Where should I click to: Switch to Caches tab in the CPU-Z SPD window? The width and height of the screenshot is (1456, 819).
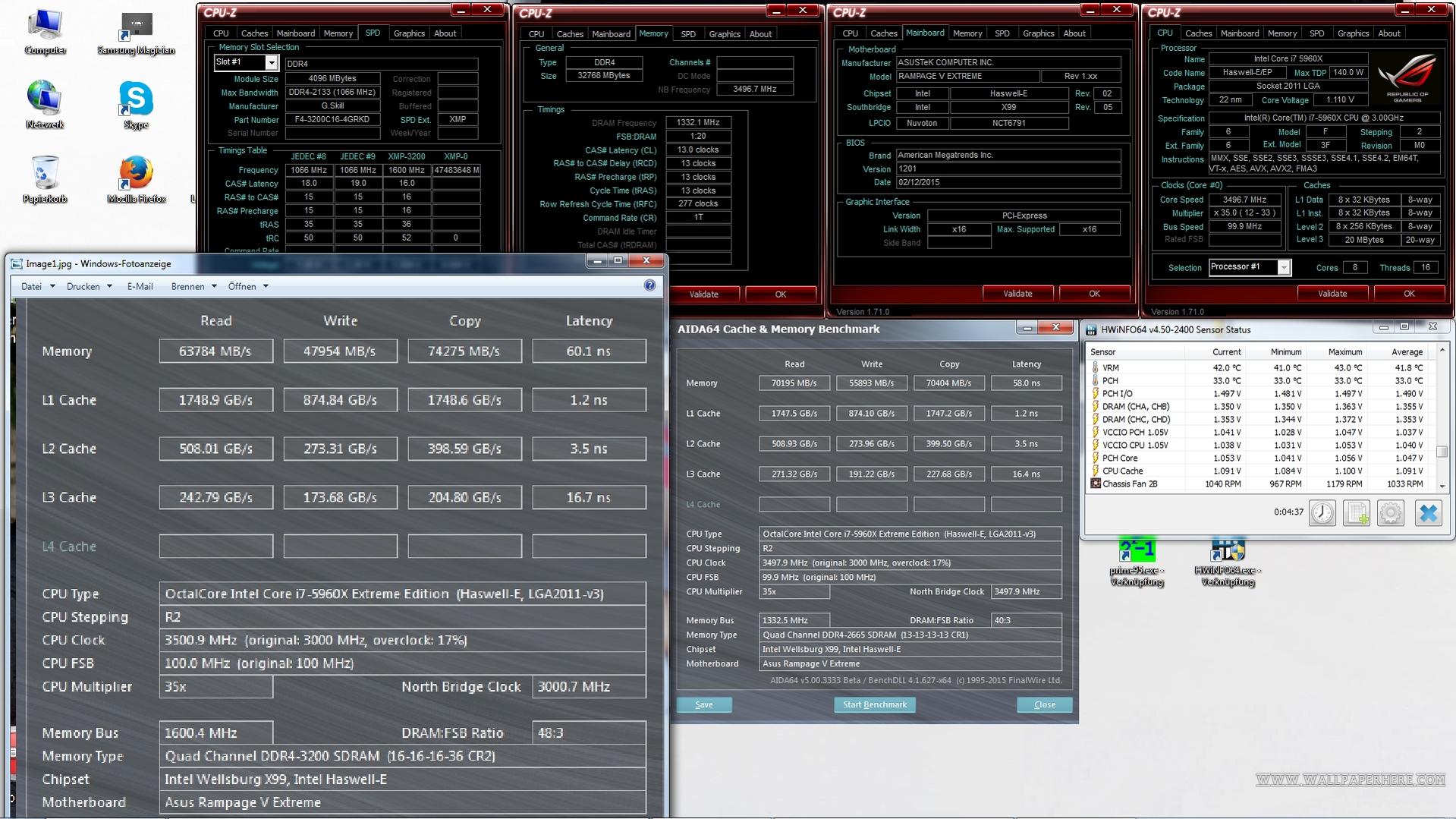[254, 33]
